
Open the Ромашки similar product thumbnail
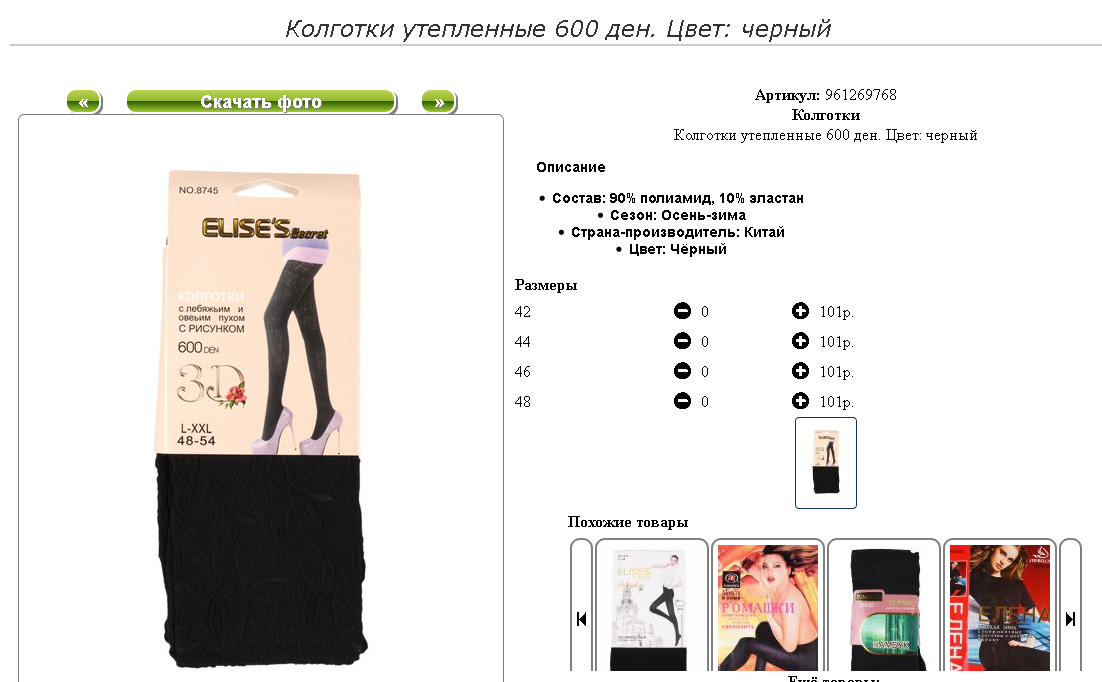[x=767, y=607]
